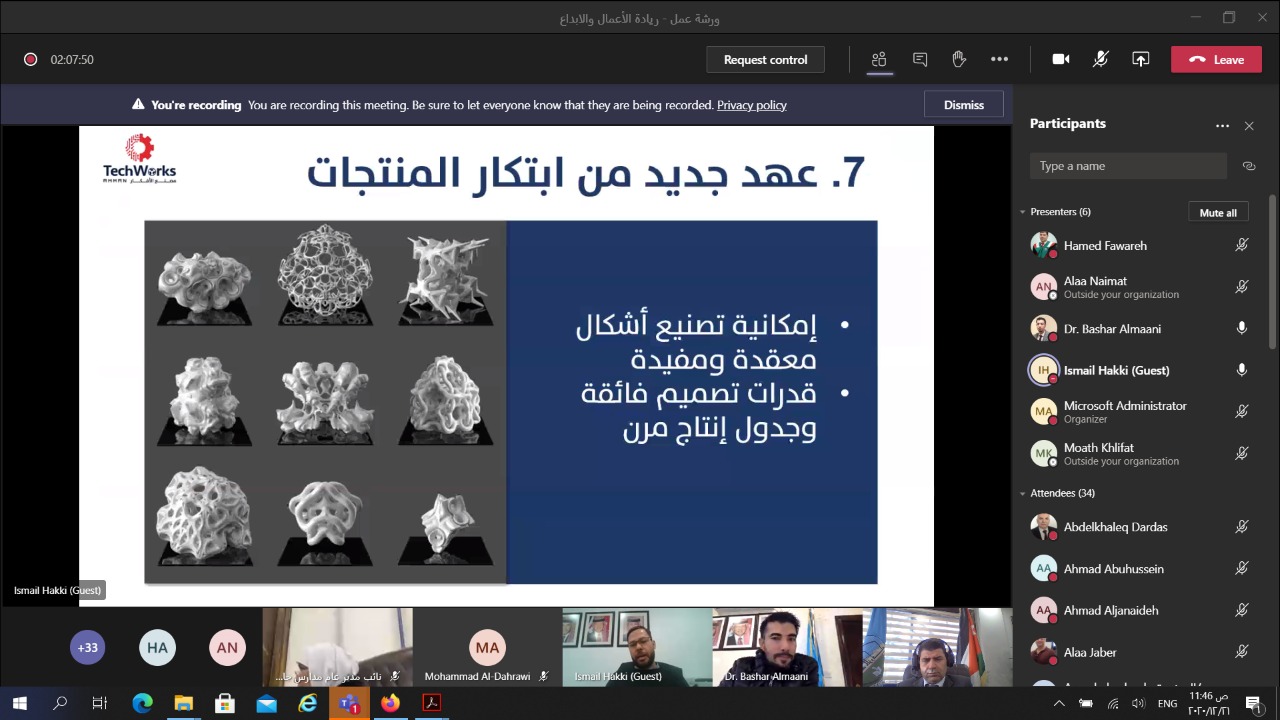Mute Ismail Hakki (Guest)'s microphone
This screenshot has height=720, width=1280.
pos(1241,370)
